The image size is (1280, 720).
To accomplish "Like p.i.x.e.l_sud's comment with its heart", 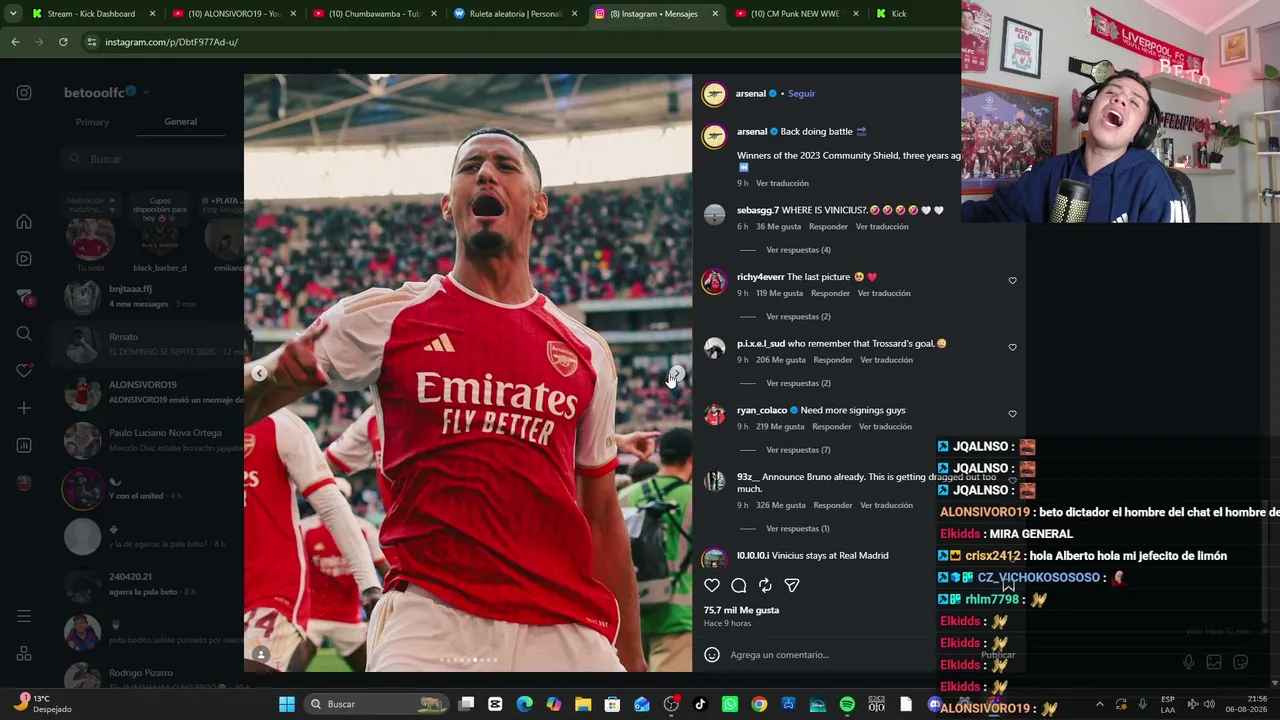I will [1012, 347].
